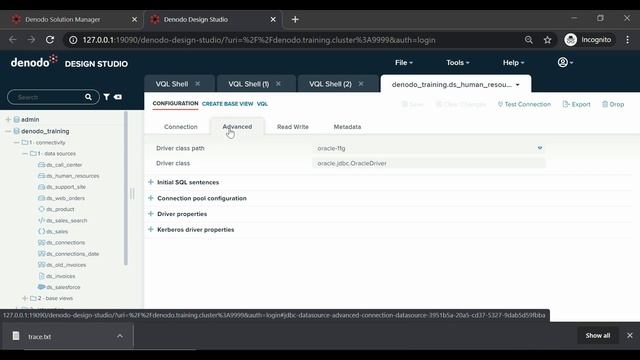Open the ds_human_resources tab dropdown arrow

pyautogui.click(x=518, y=85)
